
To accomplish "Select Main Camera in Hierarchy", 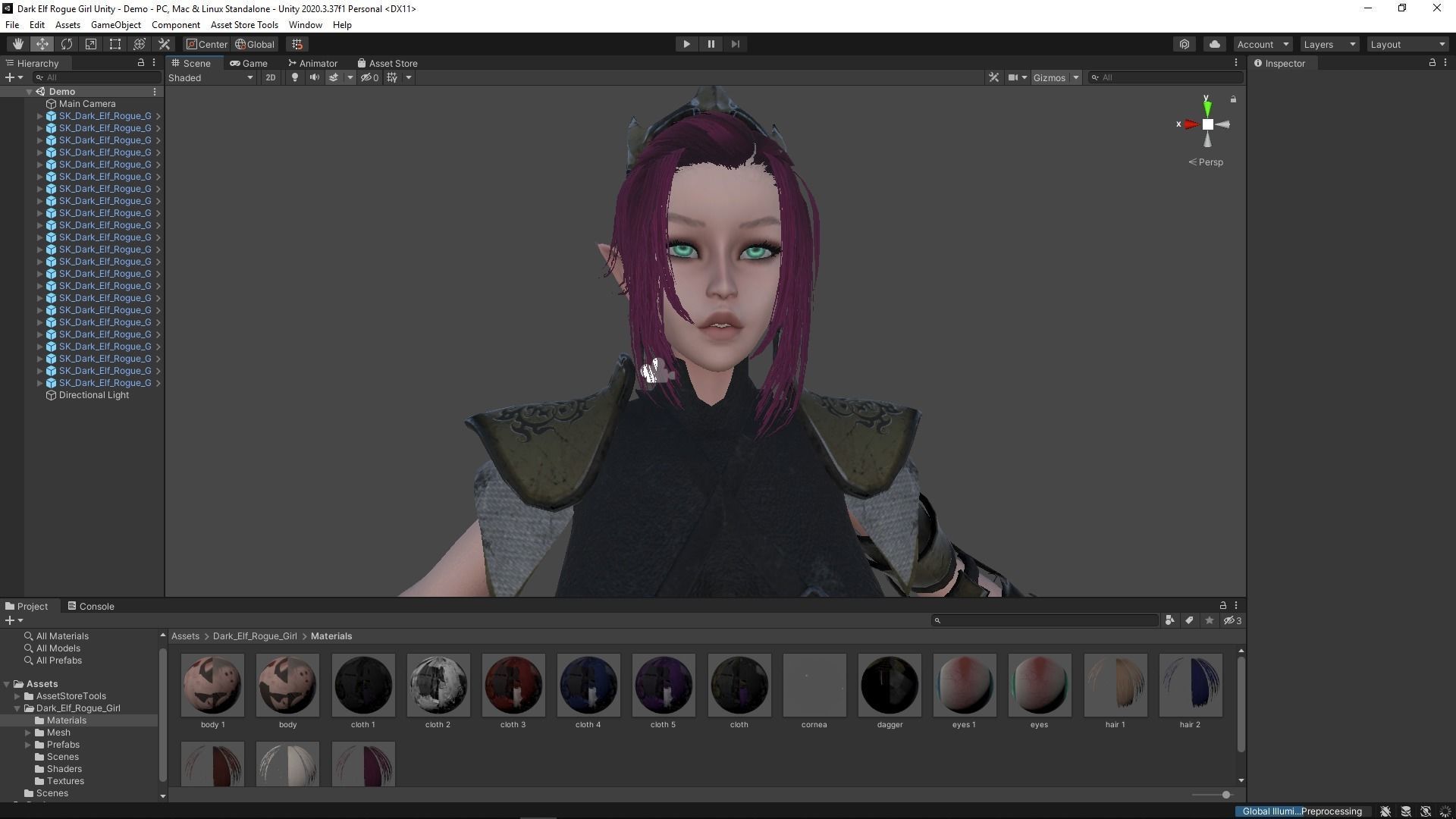I will pos(87,104).
